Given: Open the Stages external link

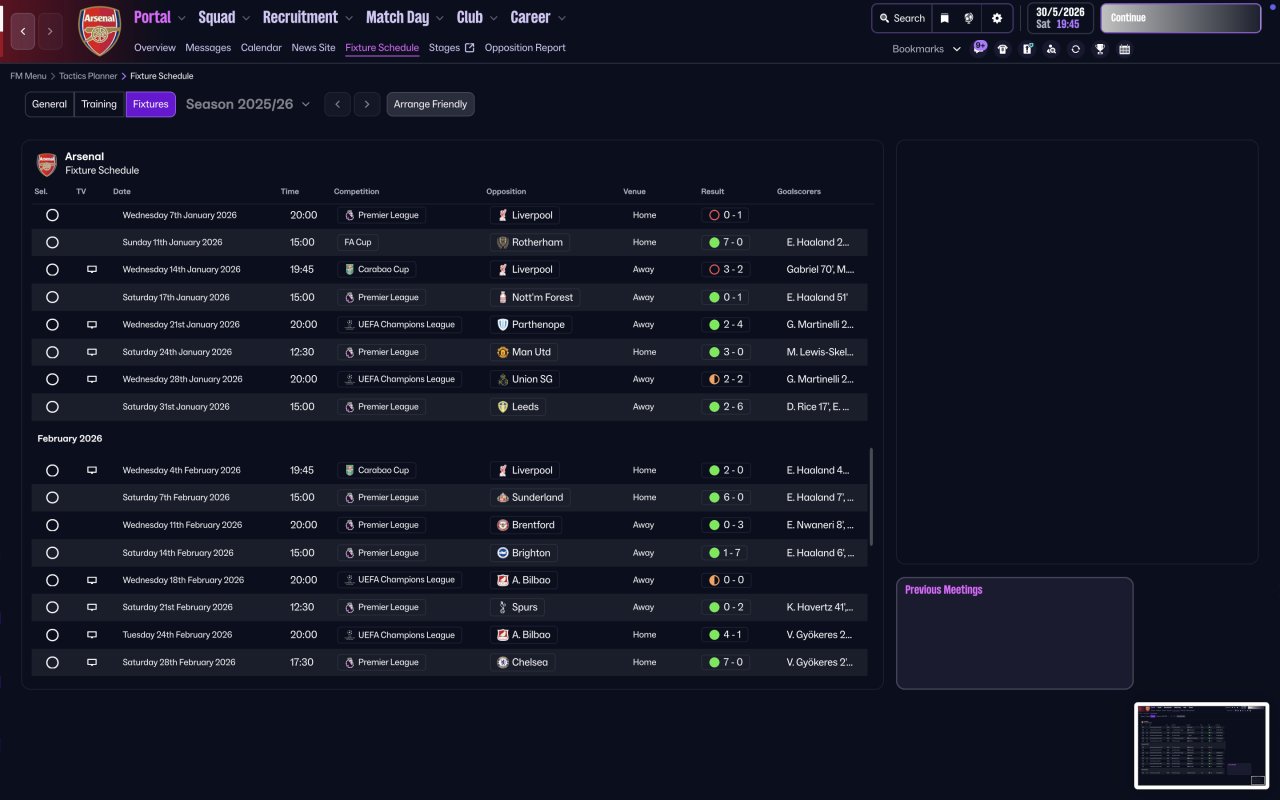Looking at the screenshot, I should pos(451,48).
